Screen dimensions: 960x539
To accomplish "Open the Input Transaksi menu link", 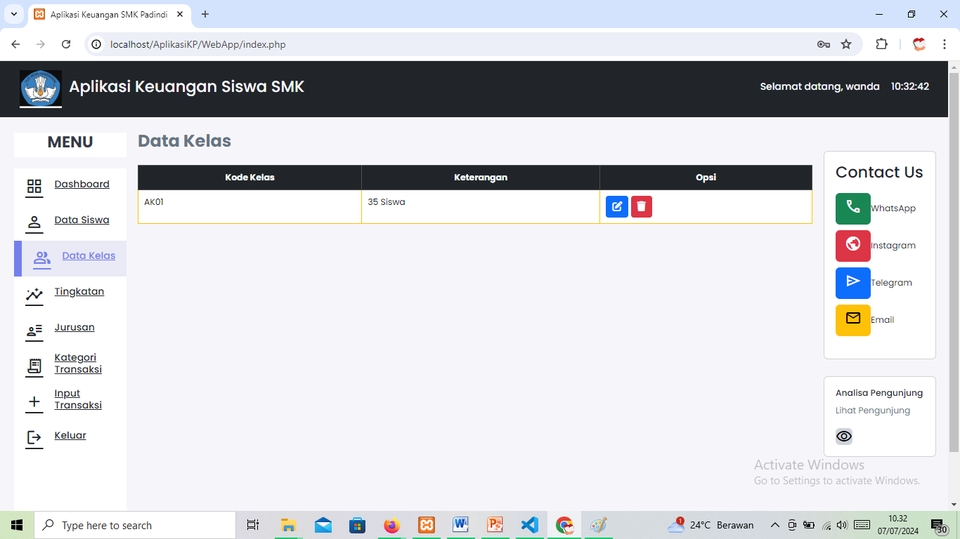I will click(x=78, y=399).
